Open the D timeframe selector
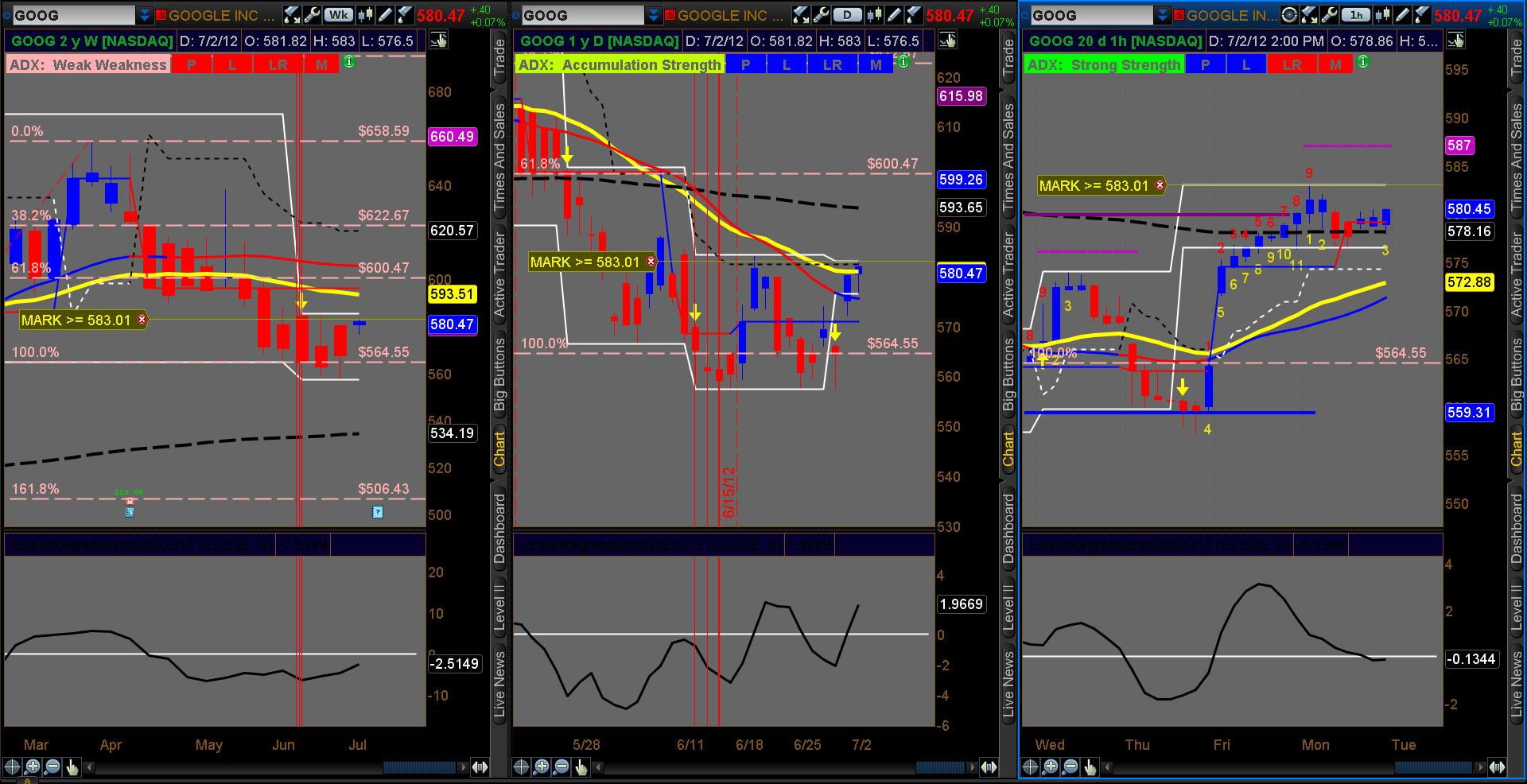 click(x=848, y=14)
